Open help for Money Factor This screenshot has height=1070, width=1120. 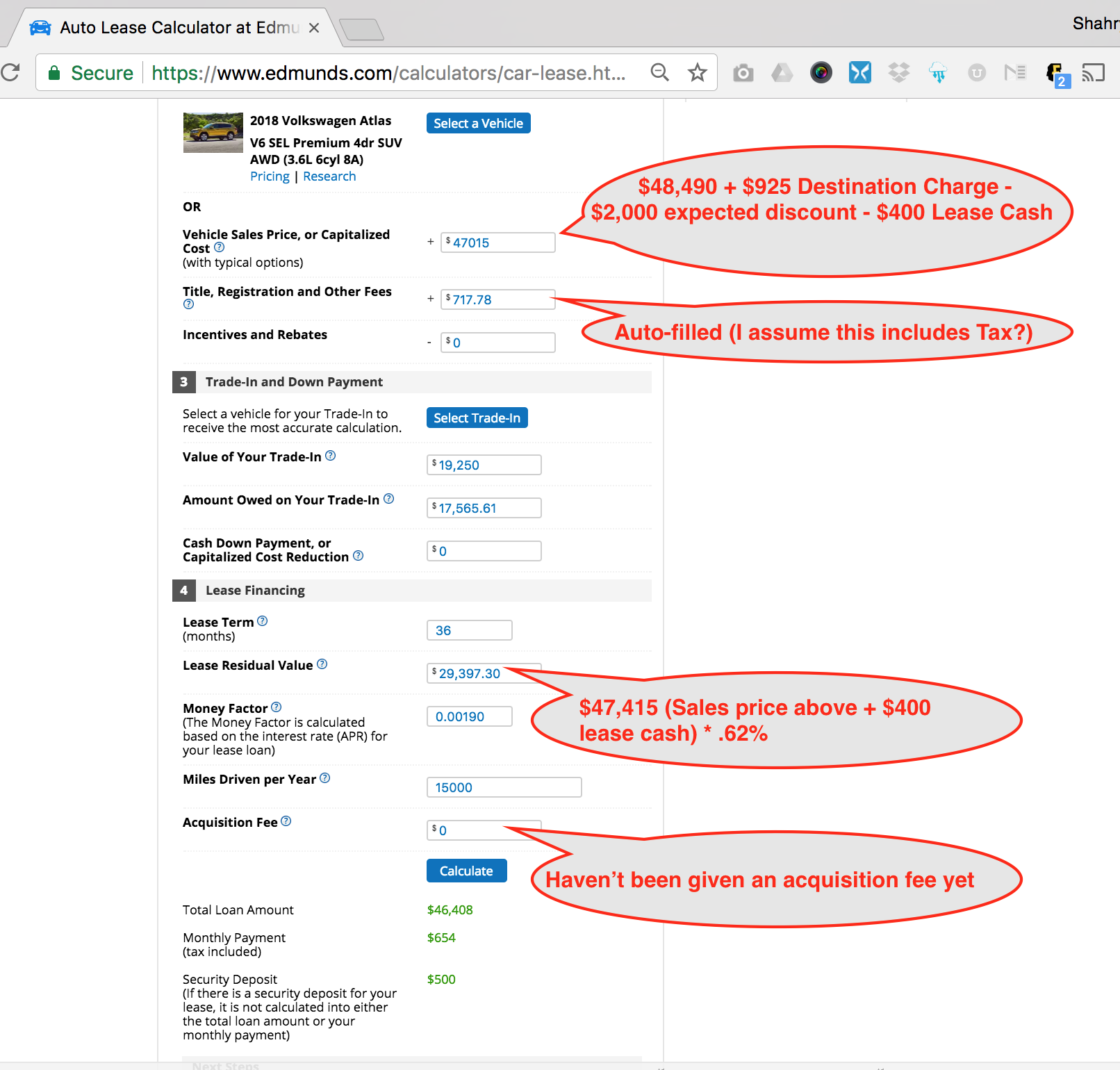pos(277,707)
